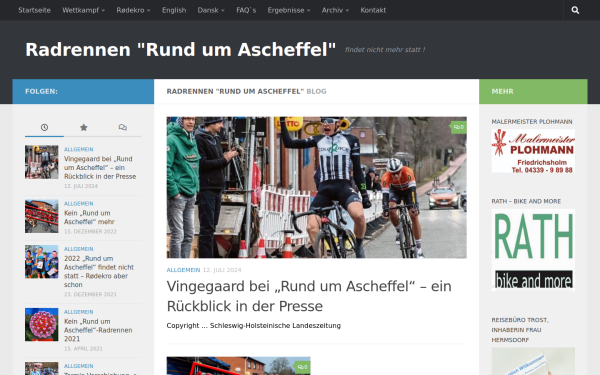Expand the Wettkampf menu
600x375 pixels.
click(x=83, y=10)
